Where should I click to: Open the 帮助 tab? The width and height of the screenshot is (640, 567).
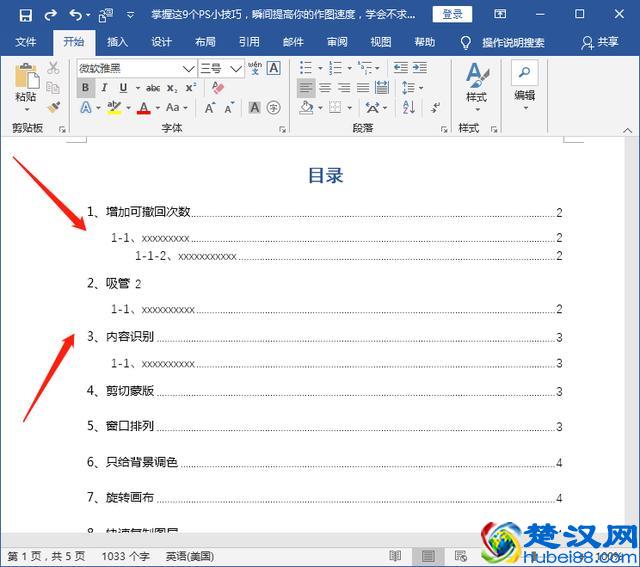pyautogui.click(x=424, y=42)
